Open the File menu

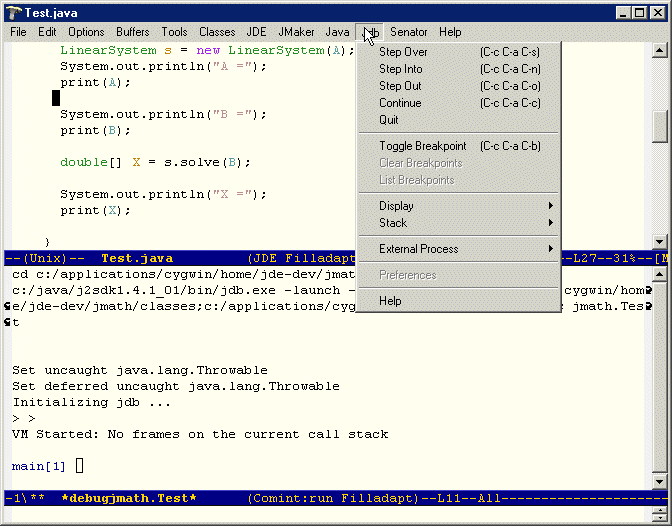pyautogui.click(x=18, y=32)
